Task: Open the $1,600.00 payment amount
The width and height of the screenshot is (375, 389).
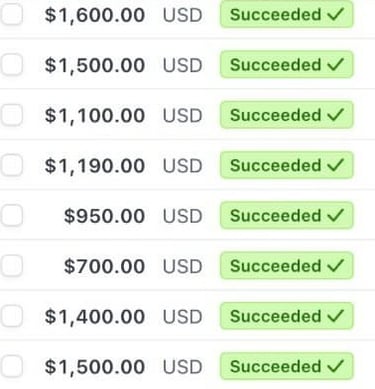Action: [95, 15]
